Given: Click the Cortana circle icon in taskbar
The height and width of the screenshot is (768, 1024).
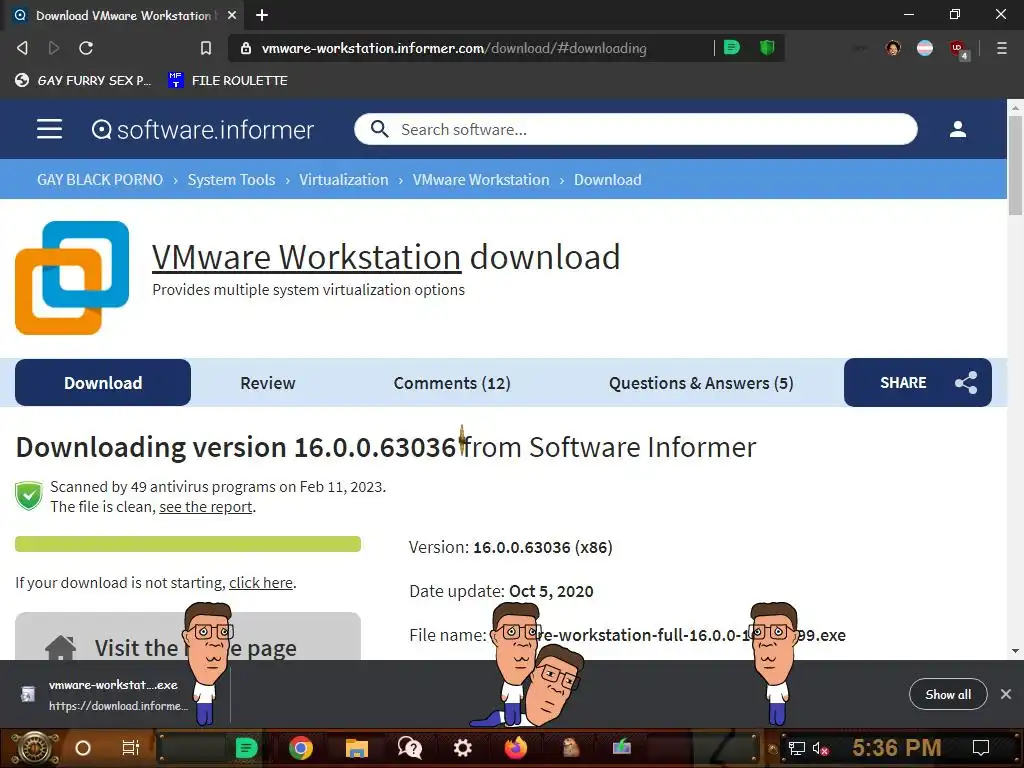Looking at the screenshot, I should pos(83,748).
